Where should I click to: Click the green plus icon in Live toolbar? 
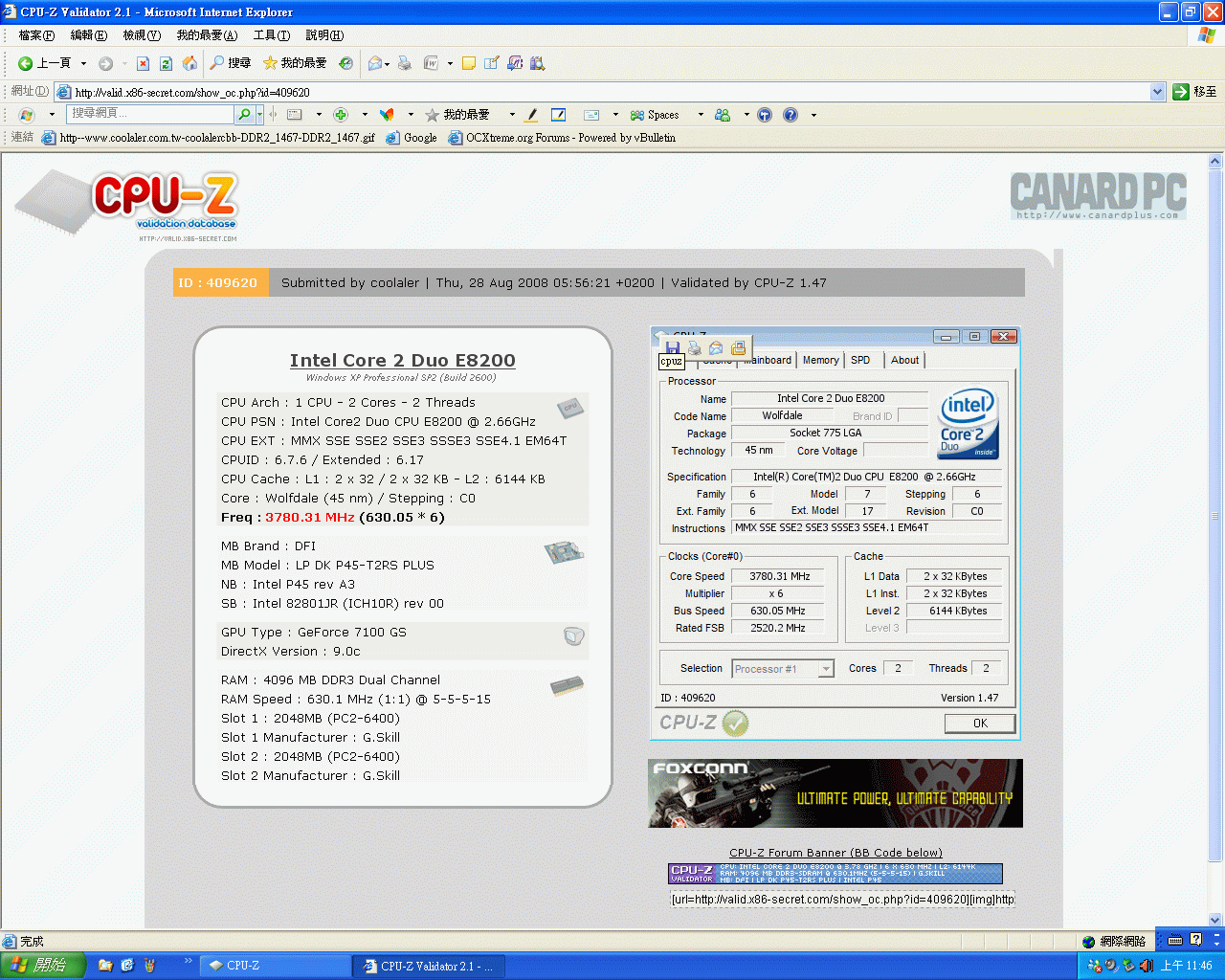pyautogui.click(x=341, y=115)
